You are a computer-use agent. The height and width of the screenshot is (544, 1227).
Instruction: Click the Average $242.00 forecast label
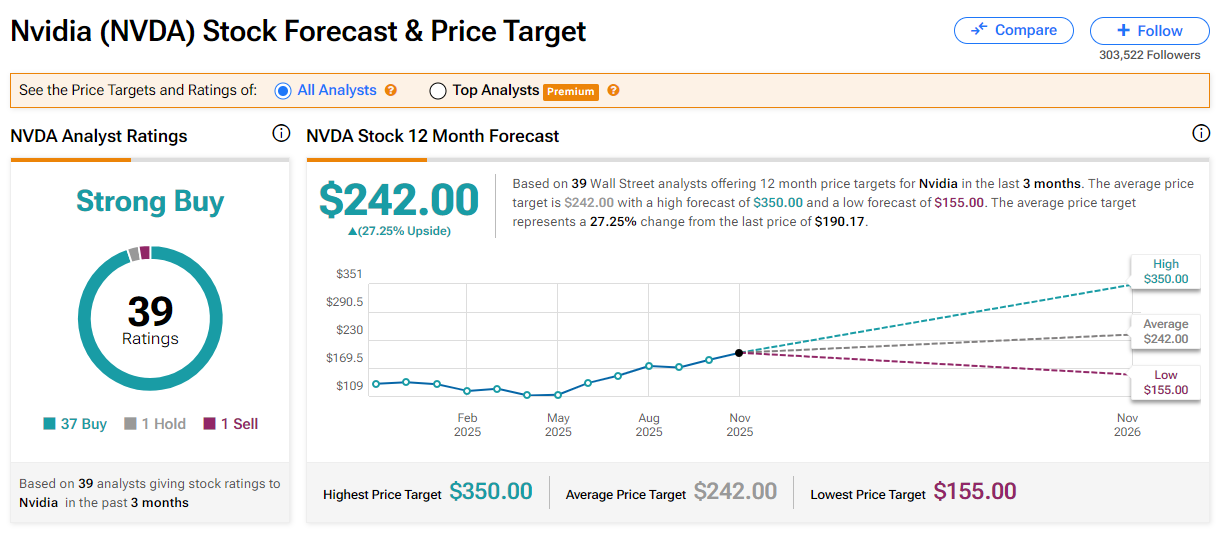[1166, 332]
